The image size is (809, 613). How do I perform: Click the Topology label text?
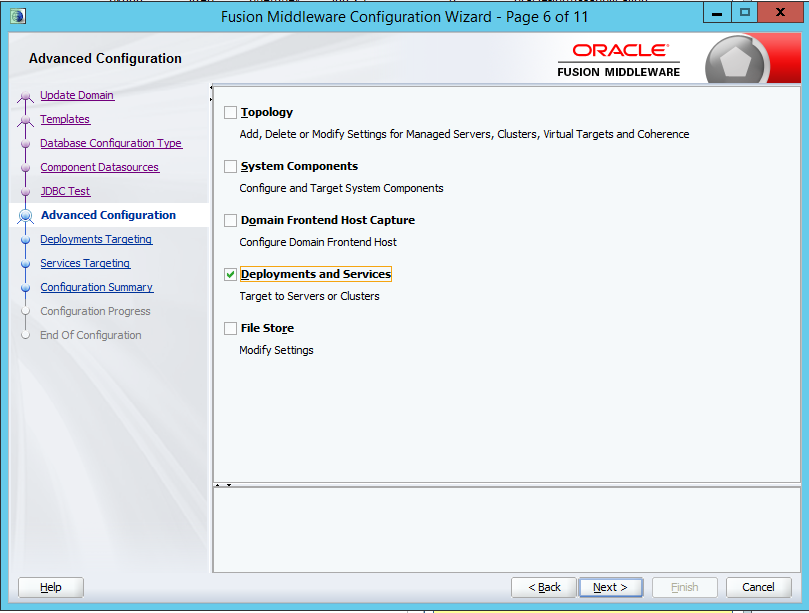(267, 112)
